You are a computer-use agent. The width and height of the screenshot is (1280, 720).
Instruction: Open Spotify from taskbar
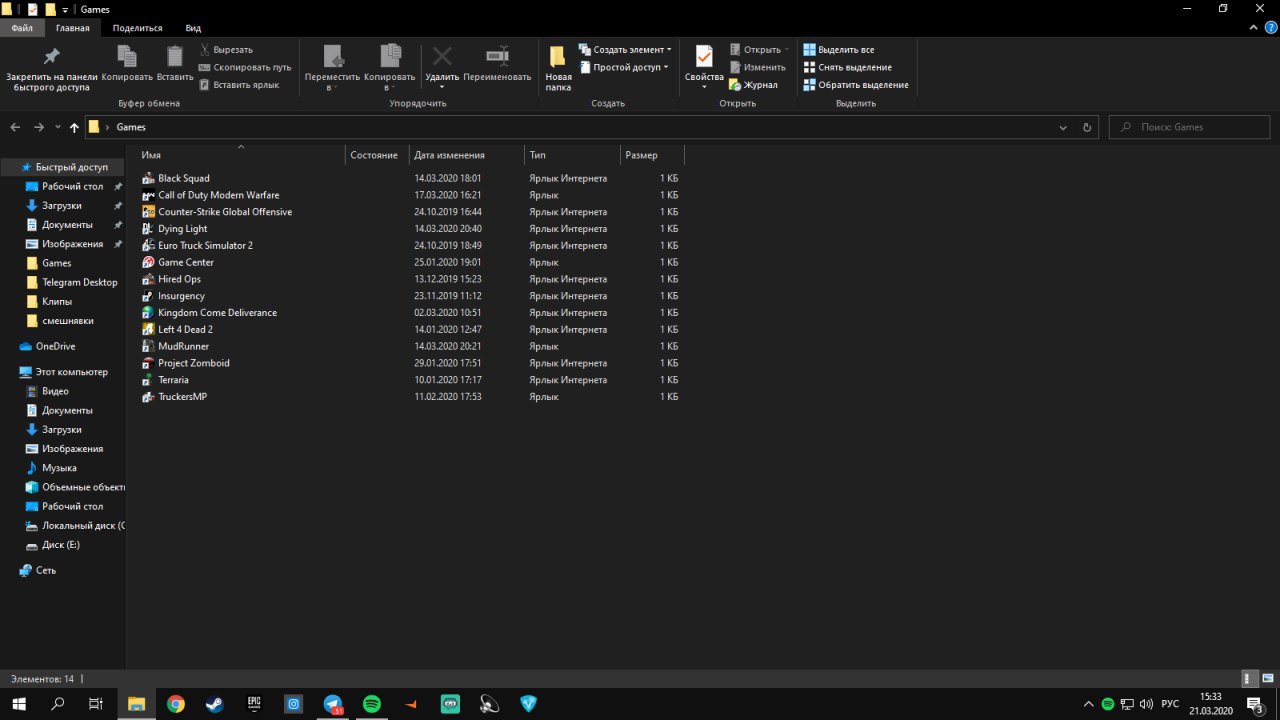(372, 704)
